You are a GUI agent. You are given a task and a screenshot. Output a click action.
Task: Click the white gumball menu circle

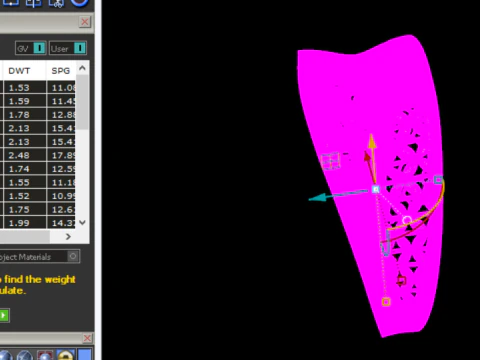407,220
